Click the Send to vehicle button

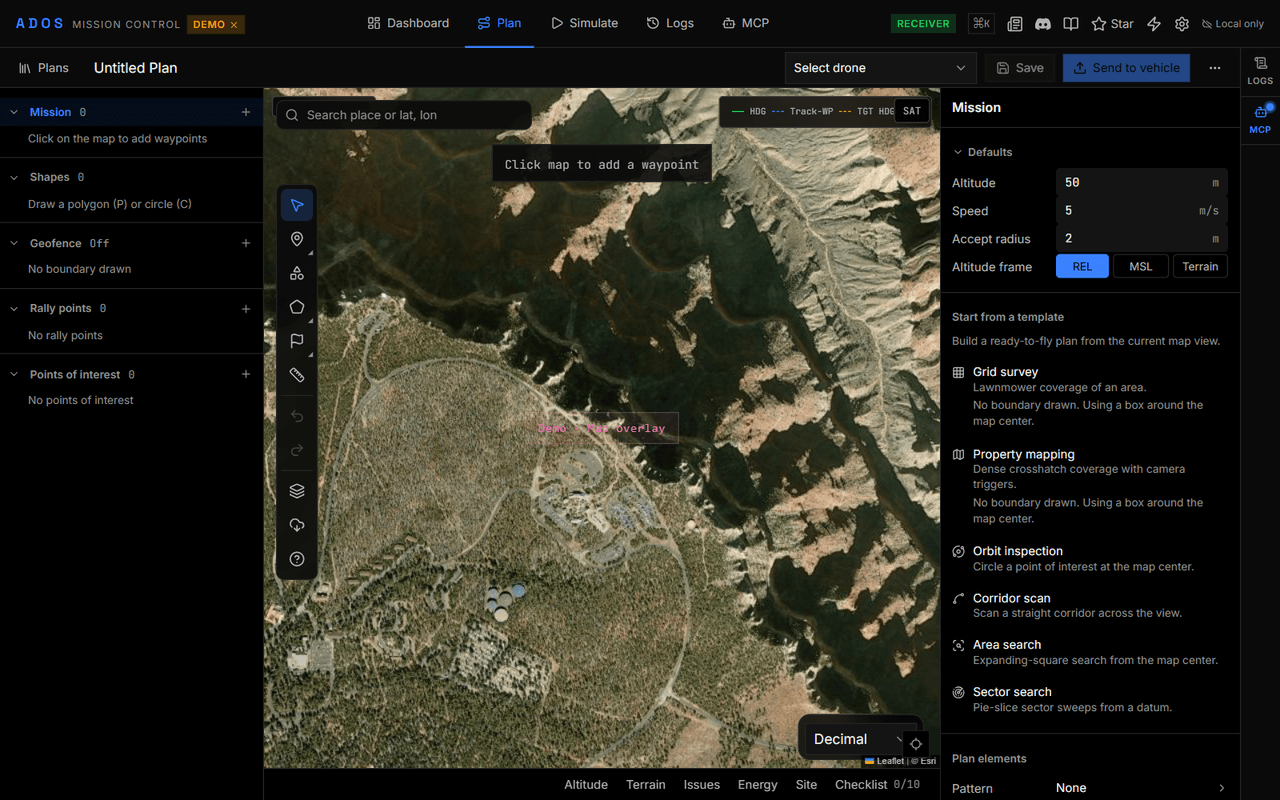pyautogui.click(x=1126, y=68)
